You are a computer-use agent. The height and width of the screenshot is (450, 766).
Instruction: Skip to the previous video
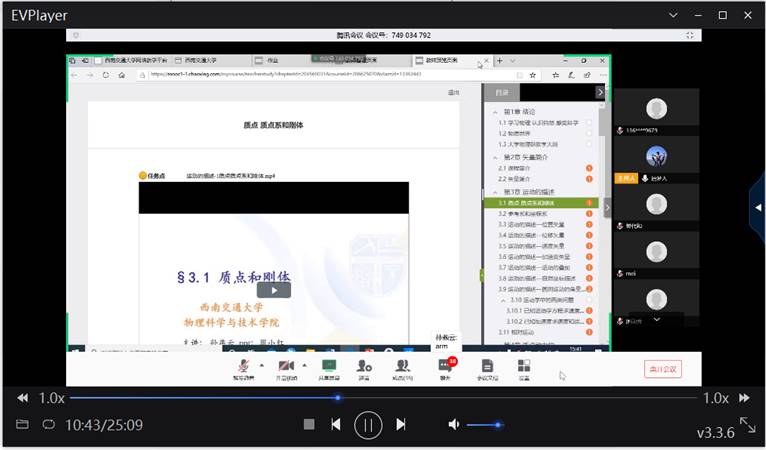pyautogui.click(x=336, y=425)
